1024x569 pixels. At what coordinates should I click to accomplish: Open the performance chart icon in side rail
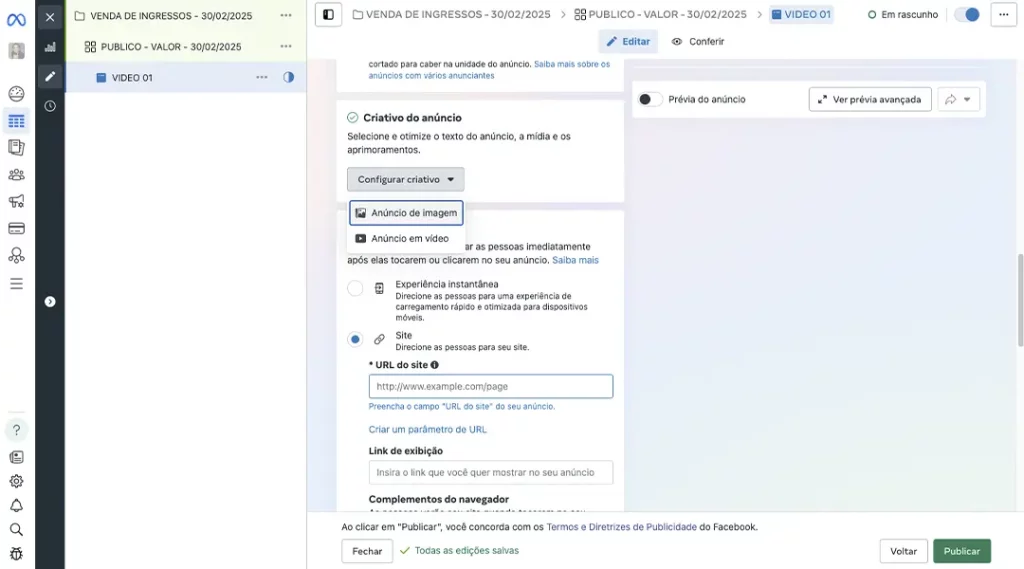click(50, 47)
